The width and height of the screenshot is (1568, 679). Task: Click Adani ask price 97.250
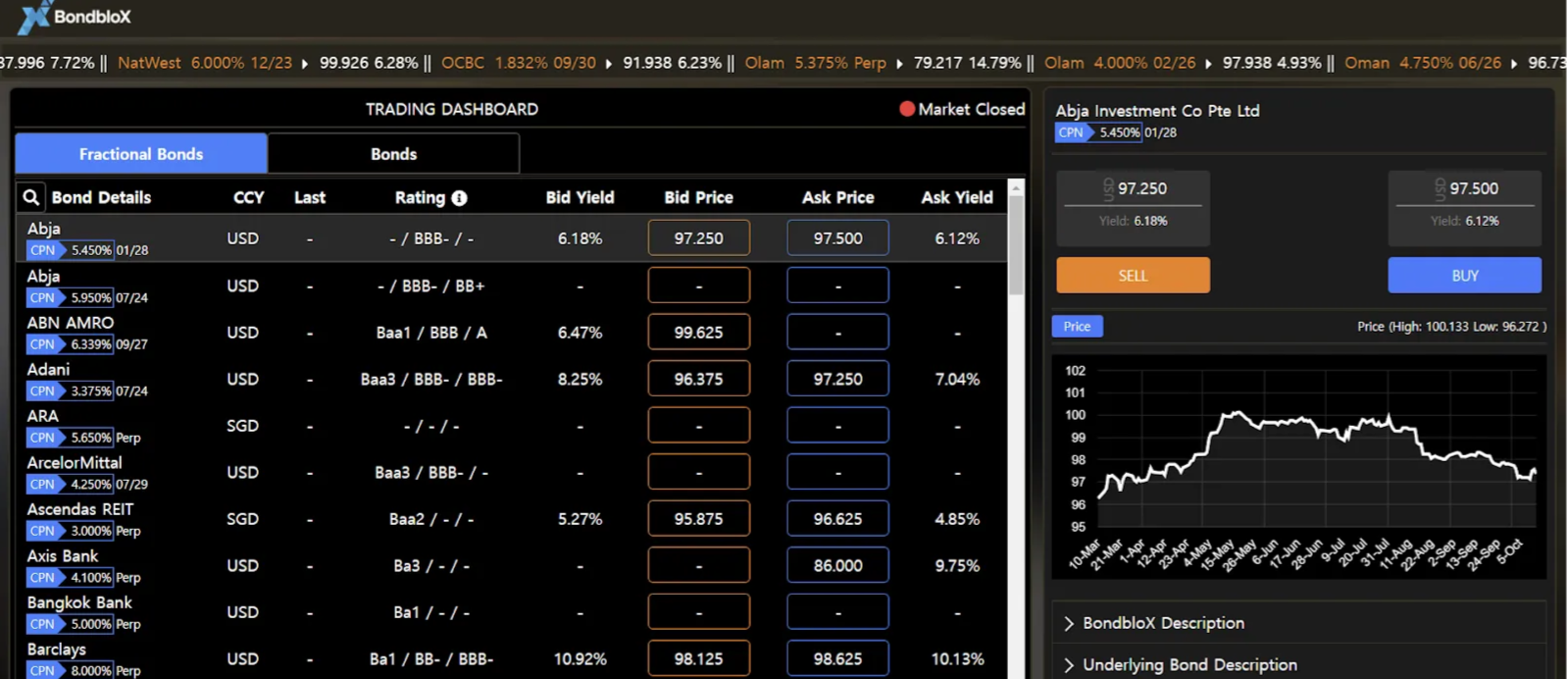pyautogui.click(x=837, y=379)
